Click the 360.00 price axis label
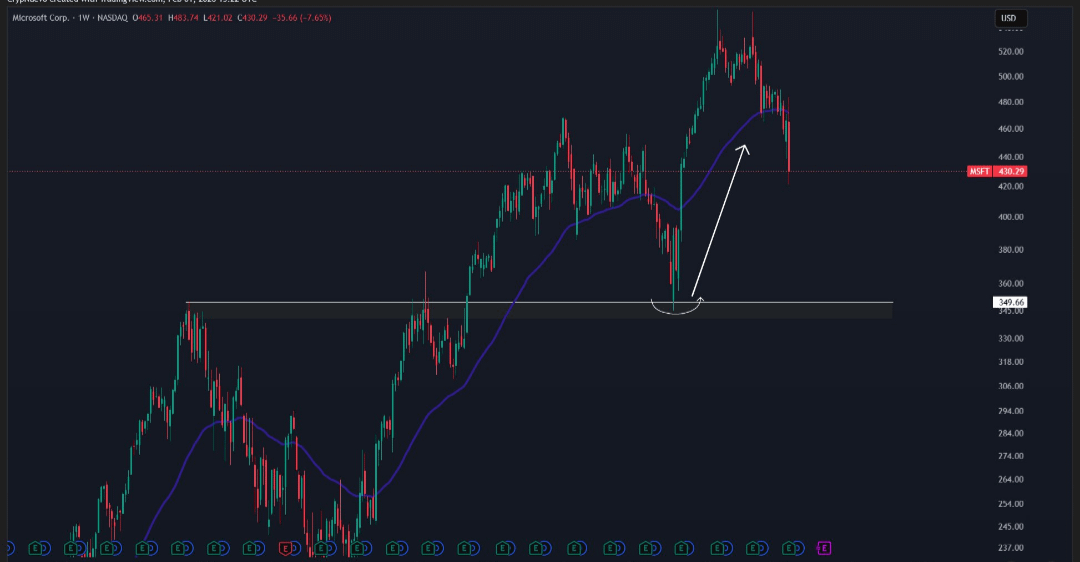 (x=1010, y=284)
